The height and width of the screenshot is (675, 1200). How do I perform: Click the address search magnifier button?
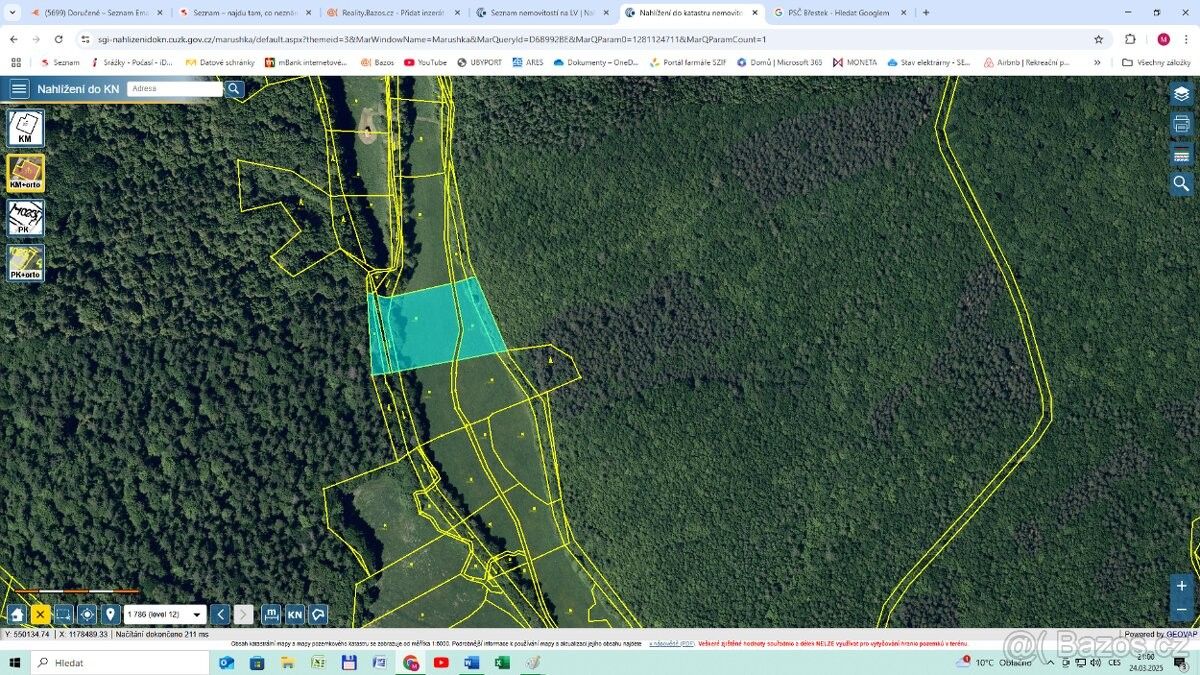click(234, 89)
